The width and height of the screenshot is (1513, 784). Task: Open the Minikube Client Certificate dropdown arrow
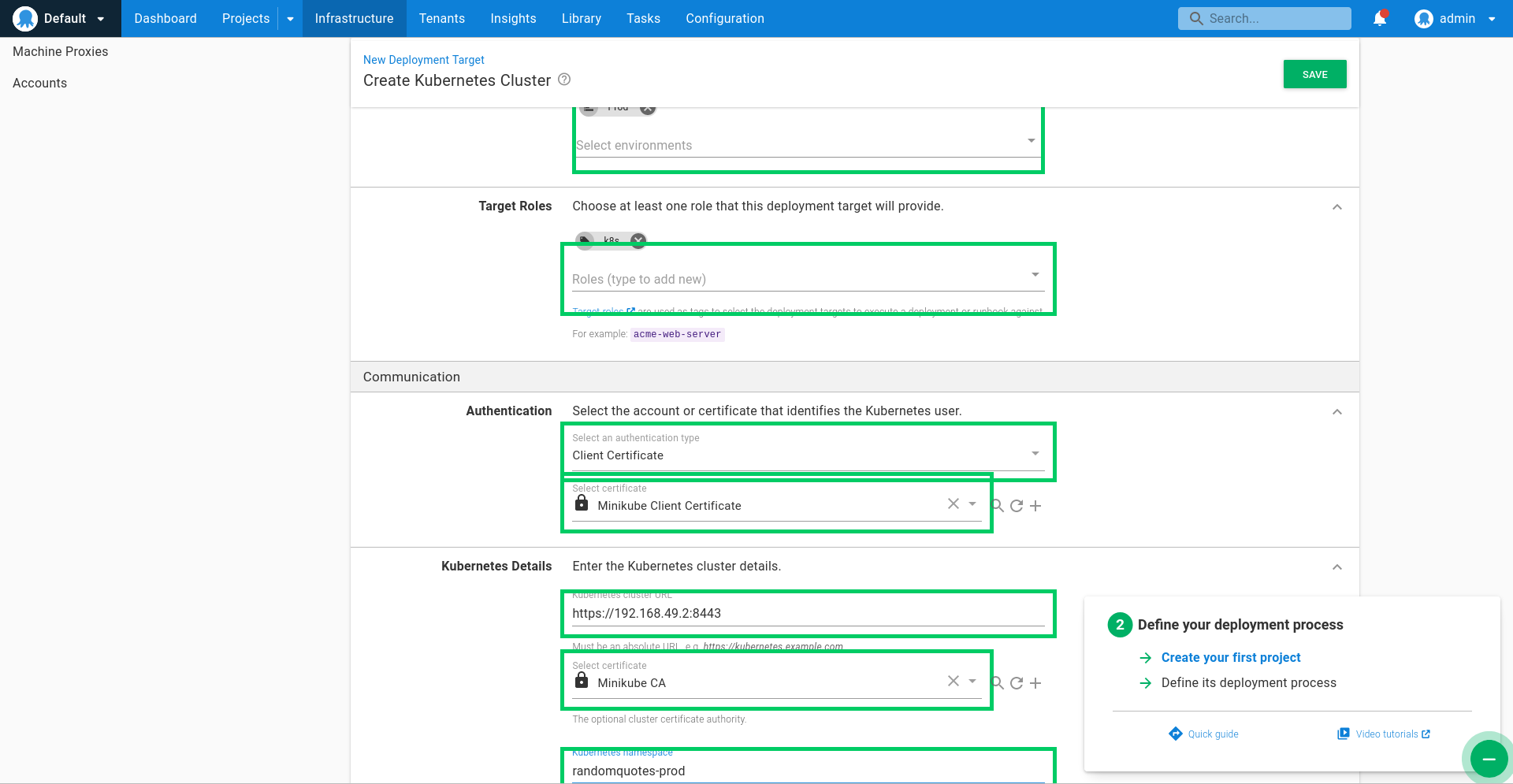(972, 504)
